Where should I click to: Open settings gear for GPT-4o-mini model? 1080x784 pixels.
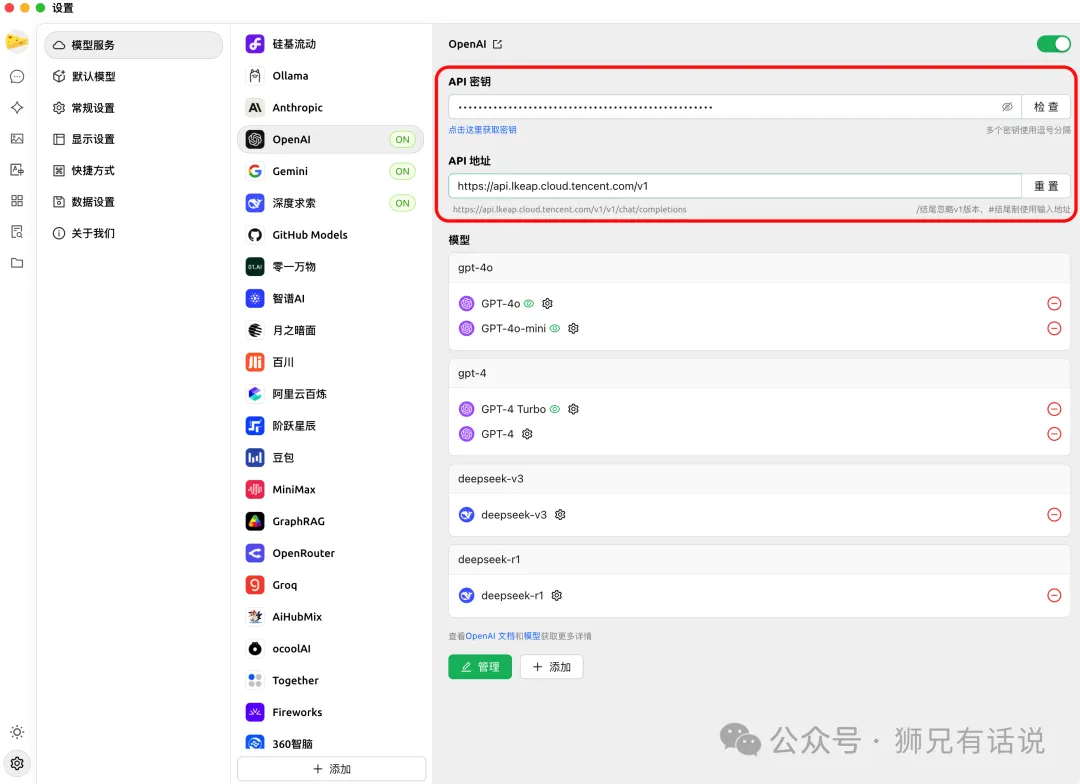coord(573,329)
